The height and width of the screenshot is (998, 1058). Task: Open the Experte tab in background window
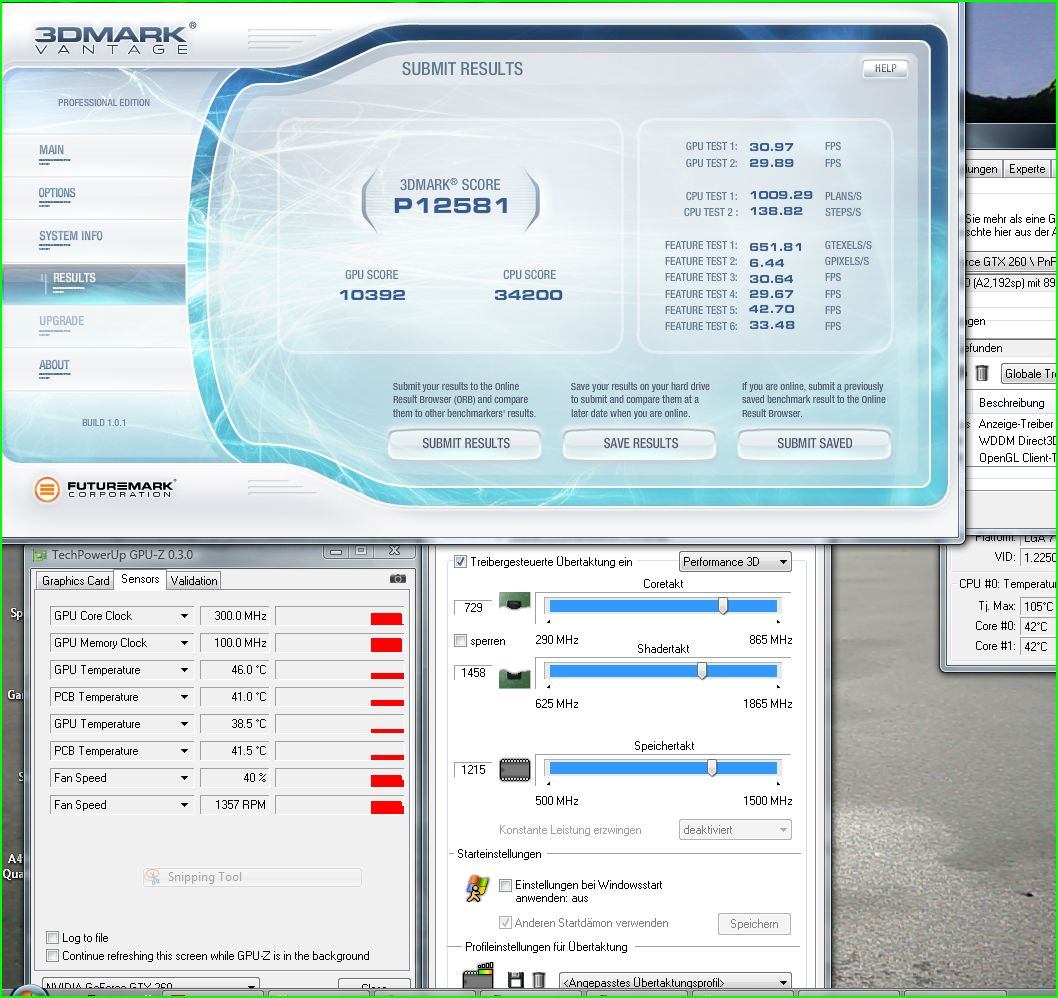point(1027,169)
